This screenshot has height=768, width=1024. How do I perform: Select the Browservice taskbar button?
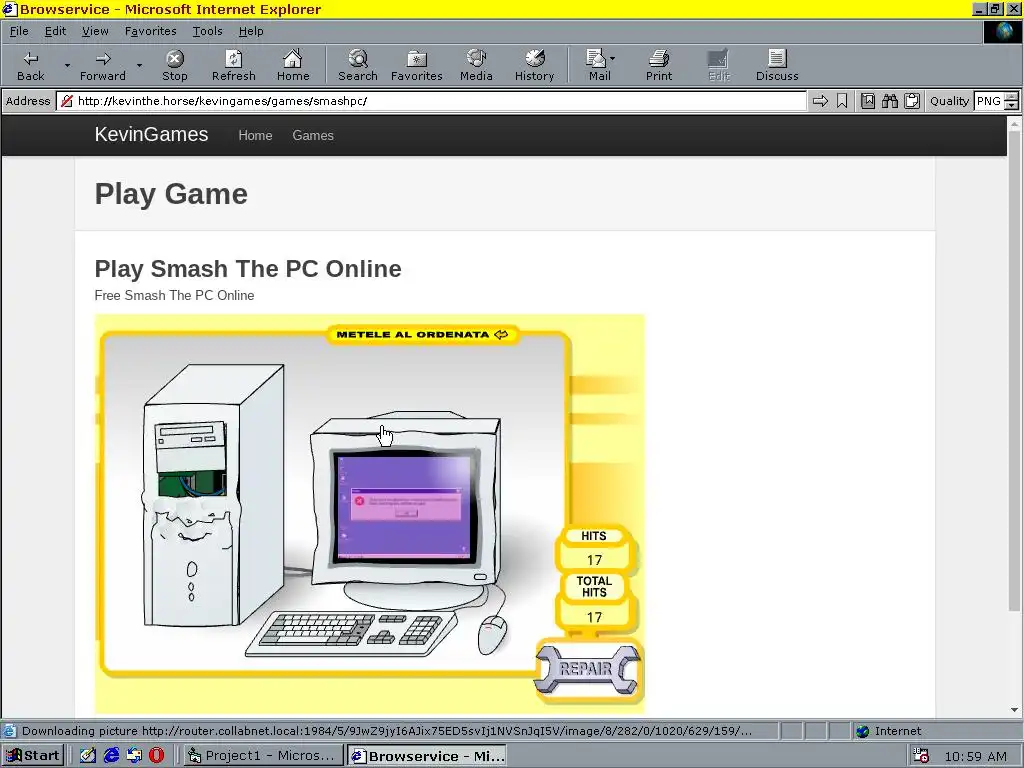tap(426, 756)
